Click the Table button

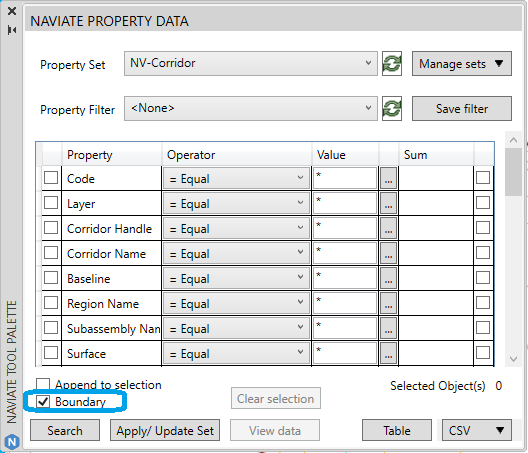tap(397, 430)
